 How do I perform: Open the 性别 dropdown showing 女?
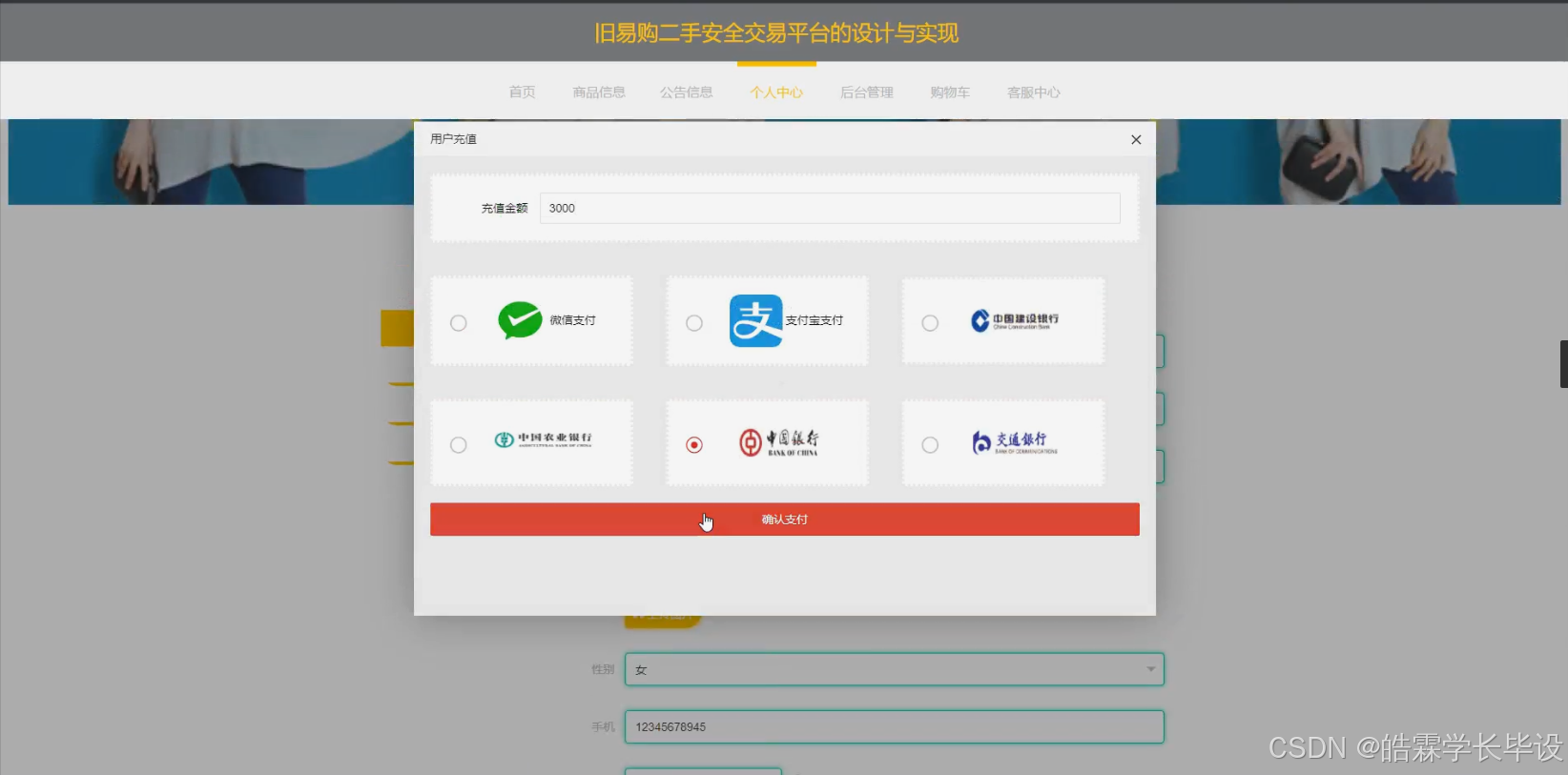point(895,669)
